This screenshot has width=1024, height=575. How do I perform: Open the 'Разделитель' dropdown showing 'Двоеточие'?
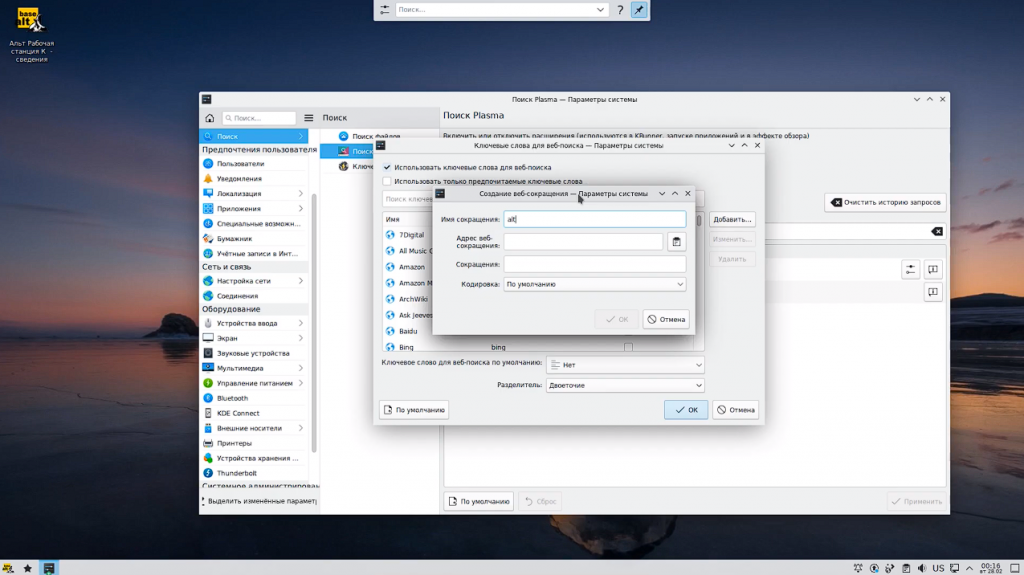click(625, 386)
